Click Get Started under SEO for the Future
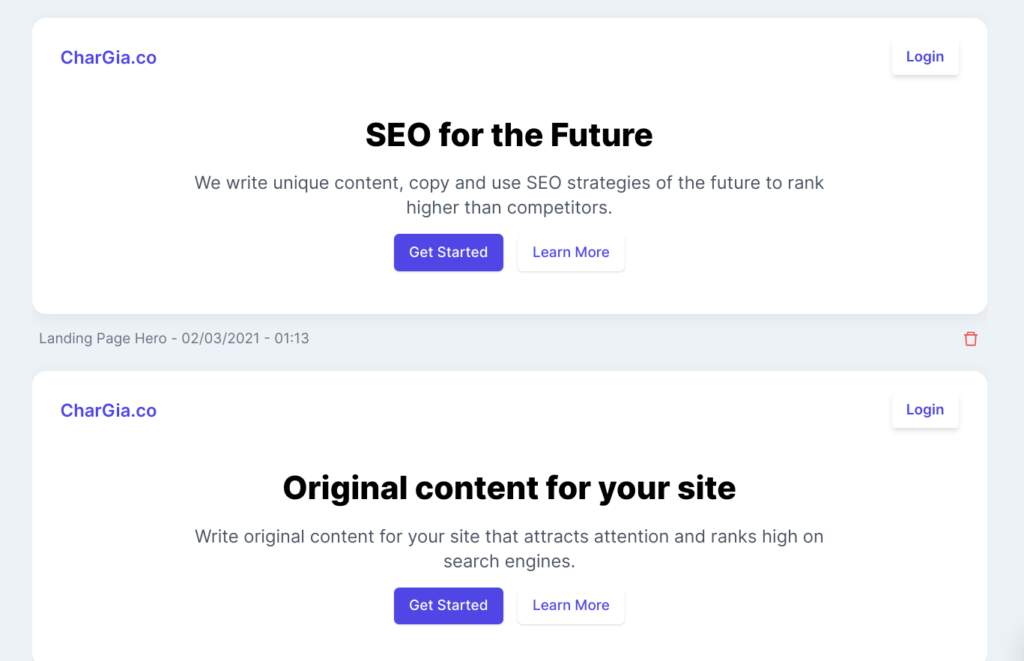 [448, 252]
